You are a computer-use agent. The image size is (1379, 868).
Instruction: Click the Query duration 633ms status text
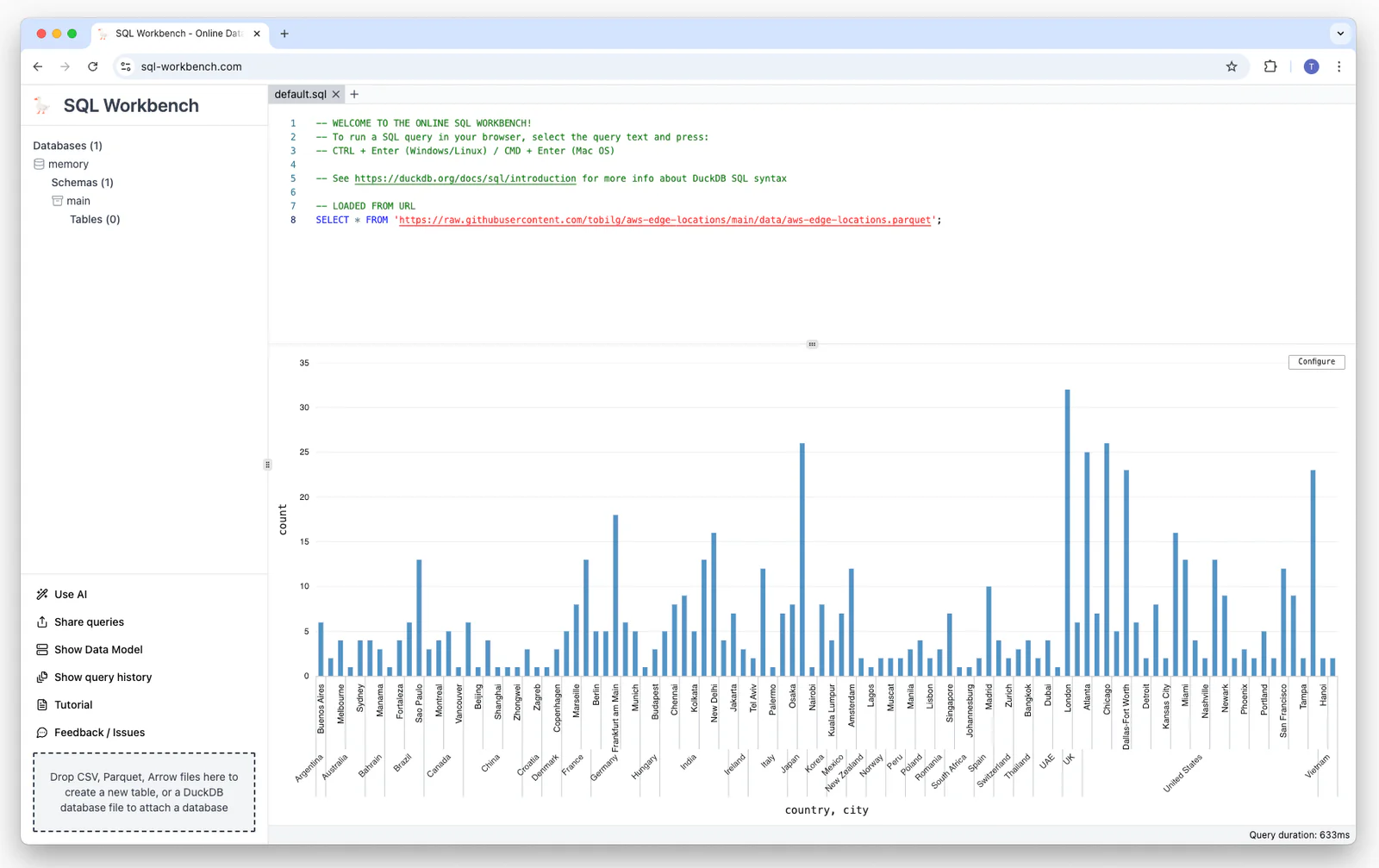[x=1299, y=834]
